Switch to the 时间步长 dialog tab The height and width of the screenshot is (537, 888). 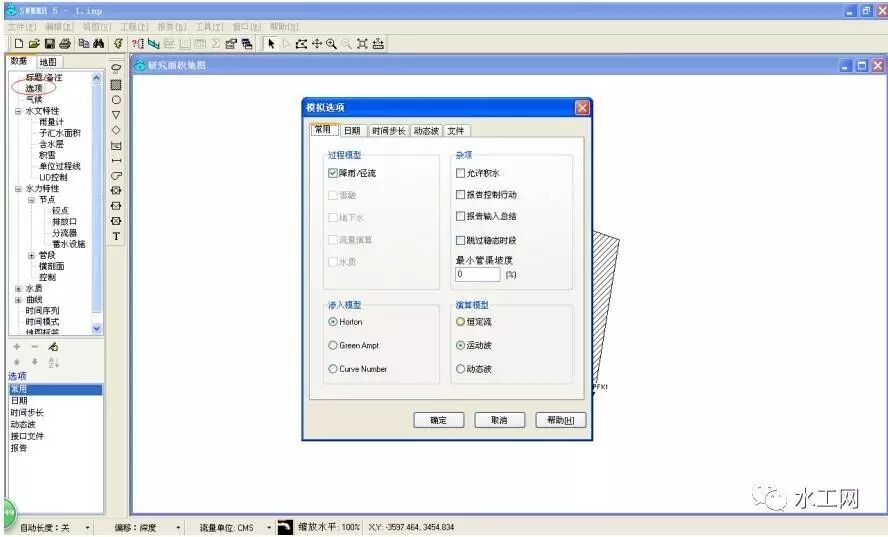point(388,131)
